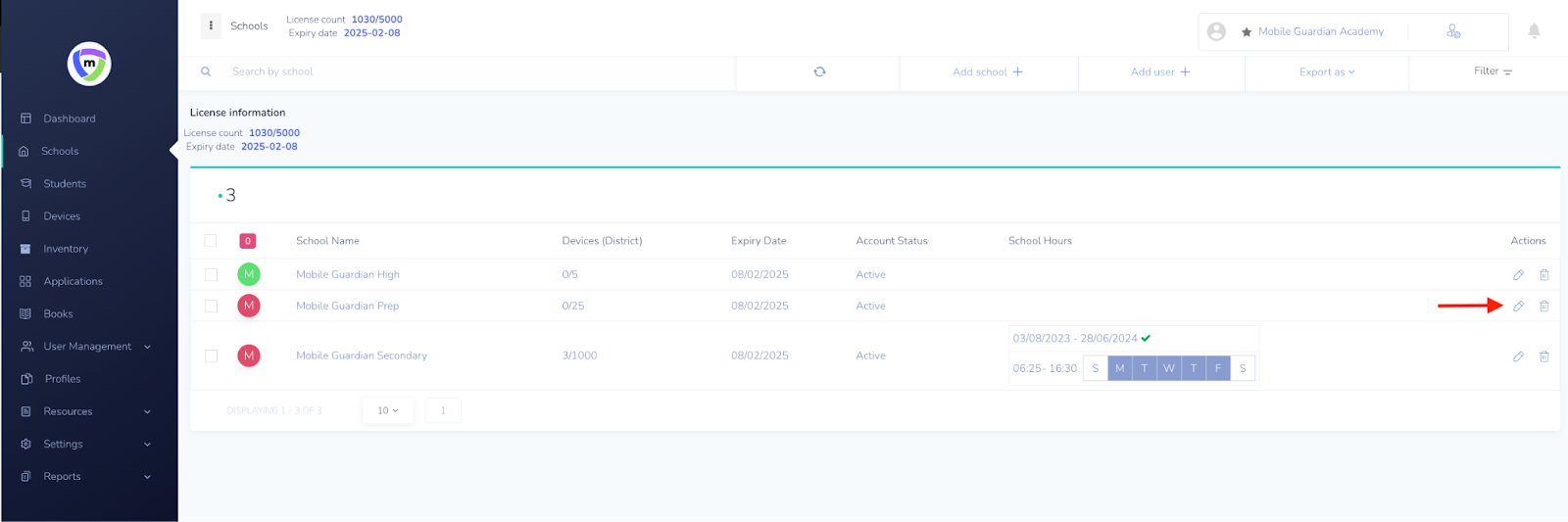Delete Mobile Guardian Secondary school

click(1543, 356)
